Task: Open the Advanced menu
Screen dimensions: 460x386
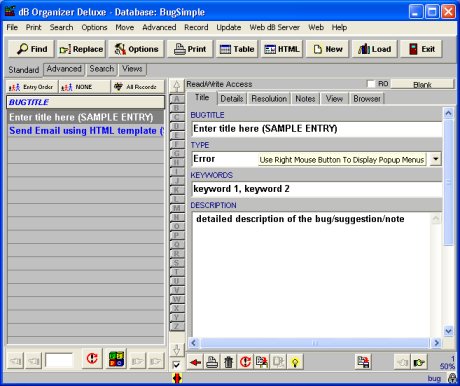Action: pos(159,27)
